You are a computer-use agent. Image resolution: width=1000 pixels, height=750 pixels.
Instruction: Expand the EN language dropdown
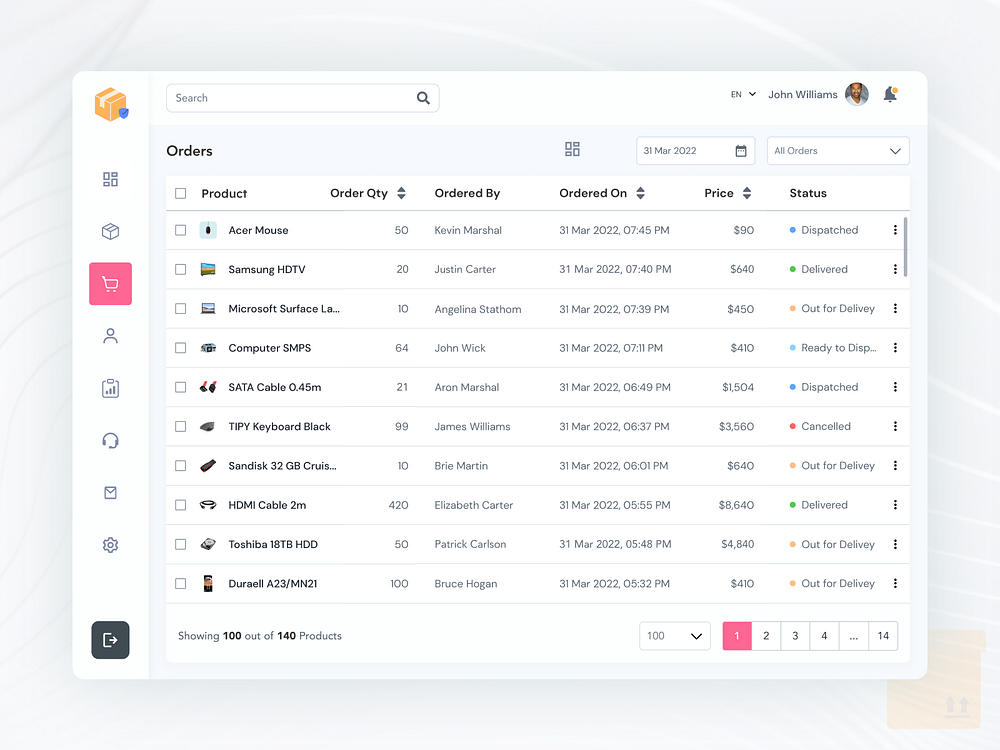742,93
